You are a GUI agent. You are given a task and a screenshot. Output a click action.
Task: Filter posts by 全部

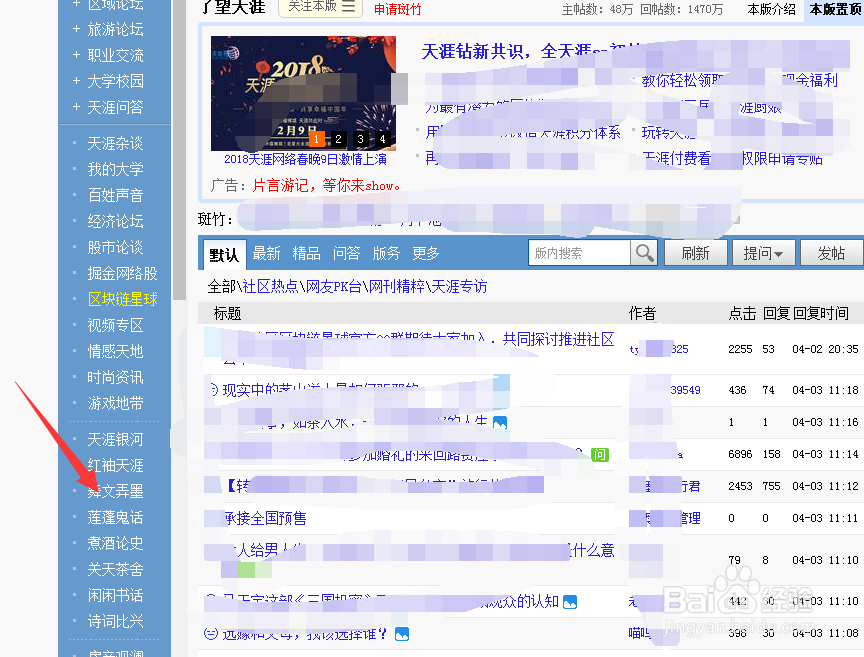click(x=222, y=287)
